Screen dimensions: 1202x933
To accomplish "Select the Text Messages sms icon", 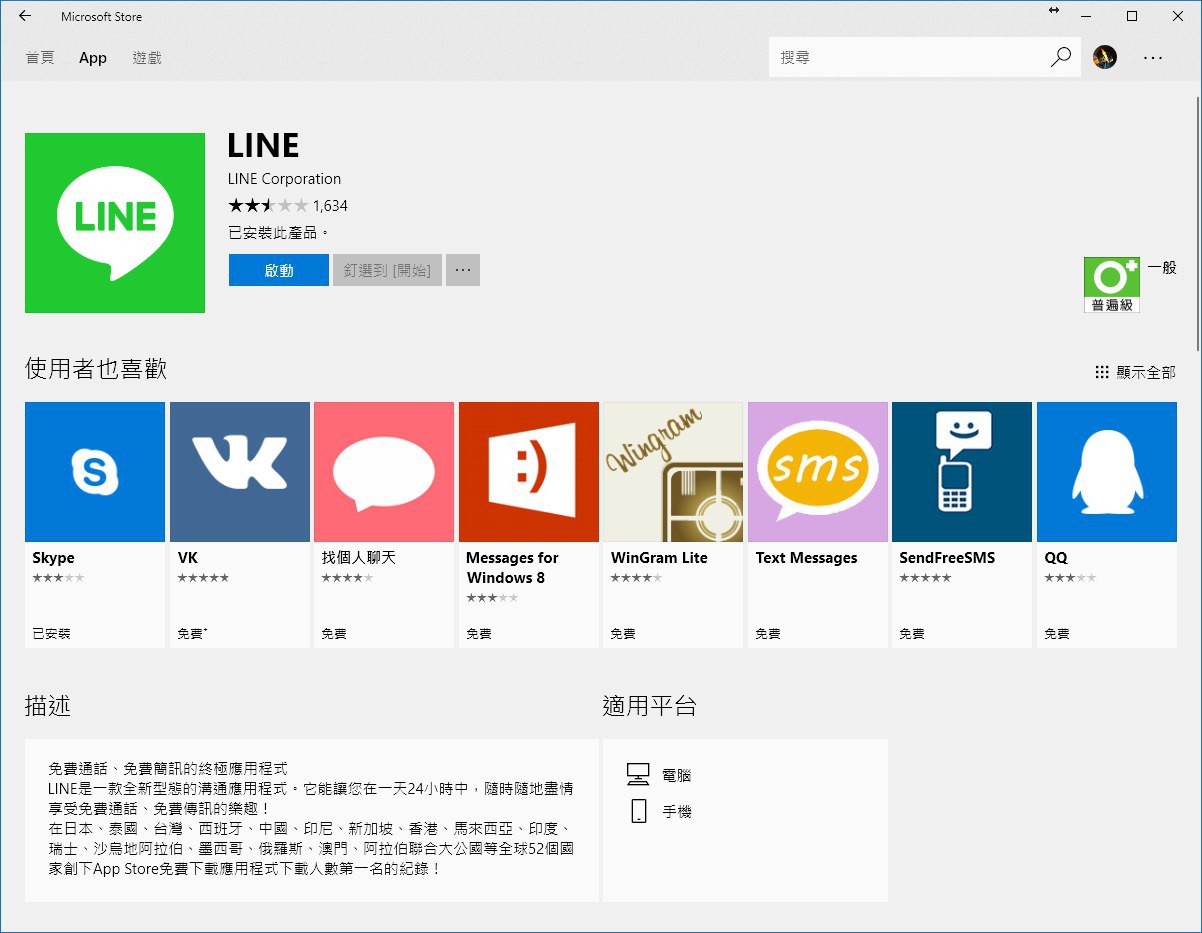I will click(x=817, y=472).
